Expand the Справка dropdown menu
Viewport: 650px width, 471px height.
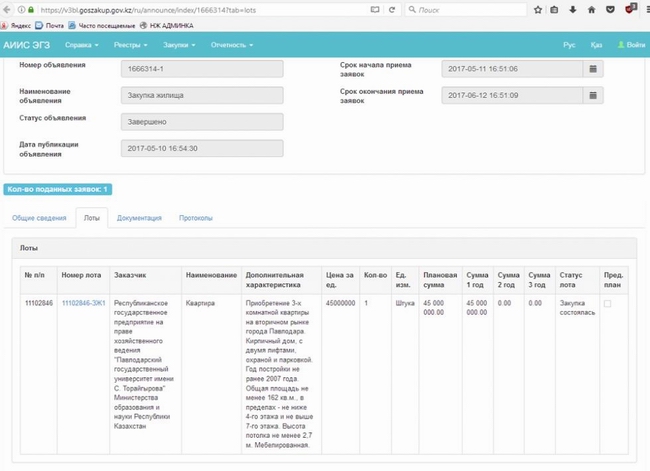tap(82, 45)
